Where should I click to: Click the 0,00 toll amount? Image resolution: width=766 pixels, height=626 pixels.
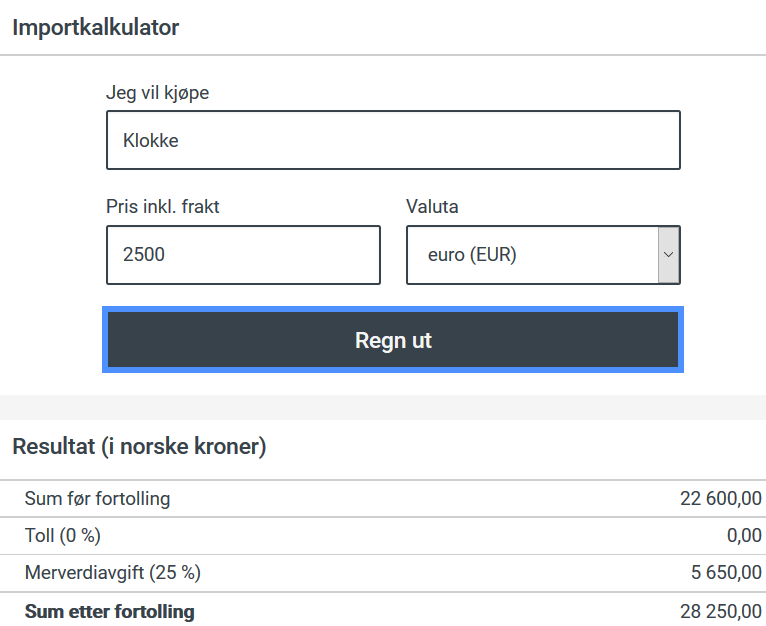(x=744, y=536)
